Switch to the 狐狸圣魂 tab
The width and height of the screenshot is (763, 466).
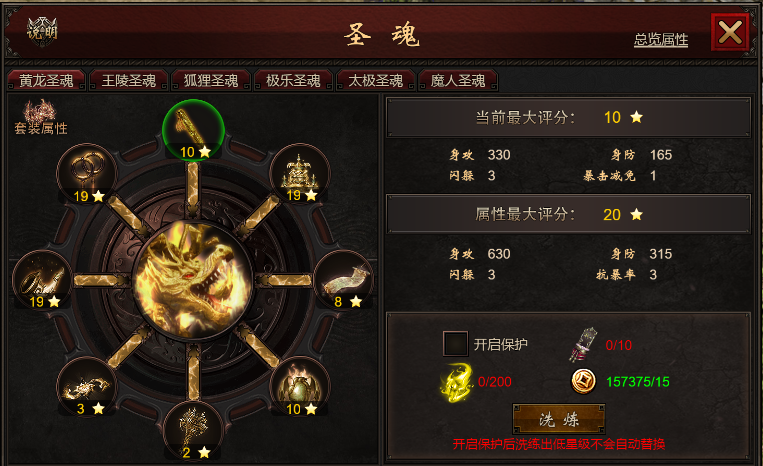point(211,80)
